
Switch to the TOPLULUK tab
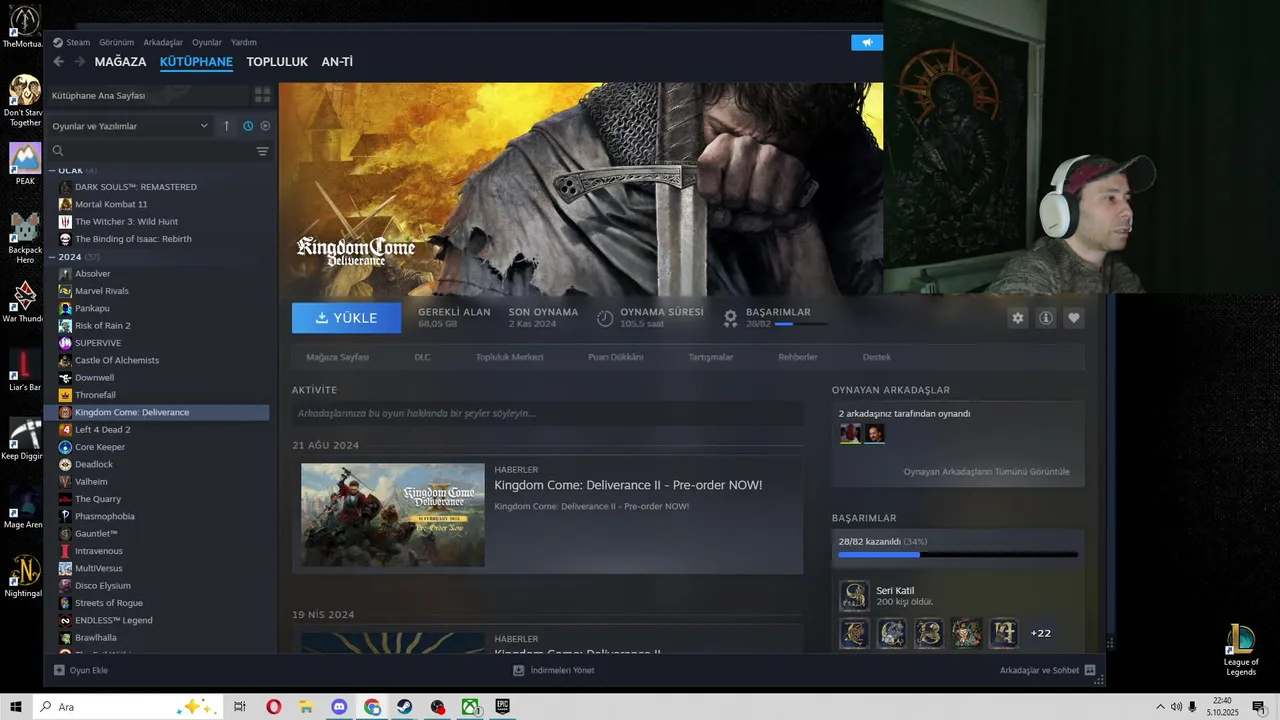277,62
